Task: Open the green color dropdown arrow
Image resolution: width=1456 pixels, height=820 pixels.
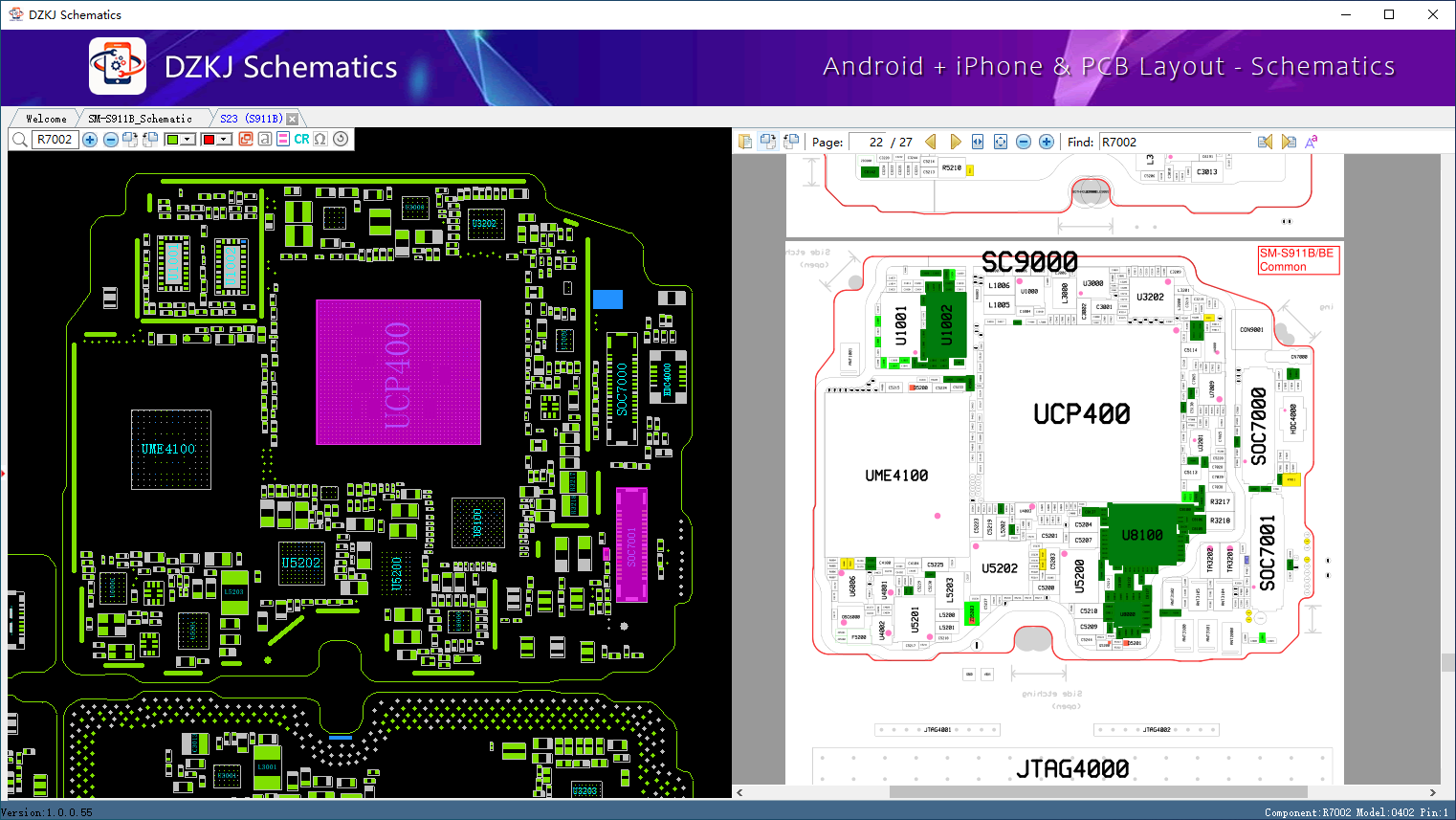Action: click(x=188, y=140)
